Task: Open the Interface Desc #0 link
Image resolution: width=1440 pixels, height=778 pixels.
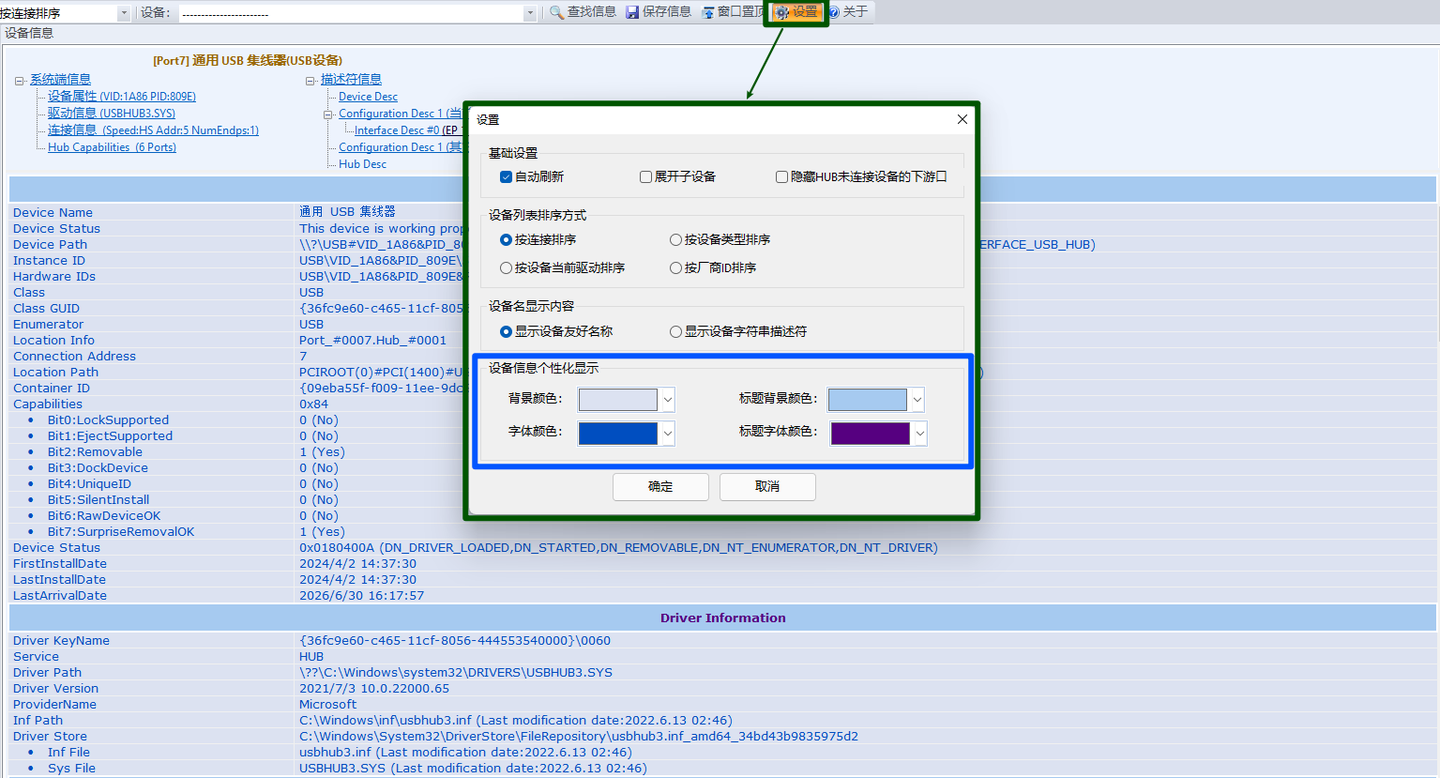Action: tap(397, 131)
